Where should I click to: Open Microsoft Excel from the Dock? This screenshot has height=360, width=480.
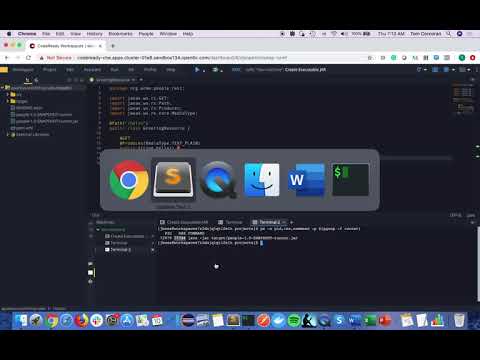[370, 320]
